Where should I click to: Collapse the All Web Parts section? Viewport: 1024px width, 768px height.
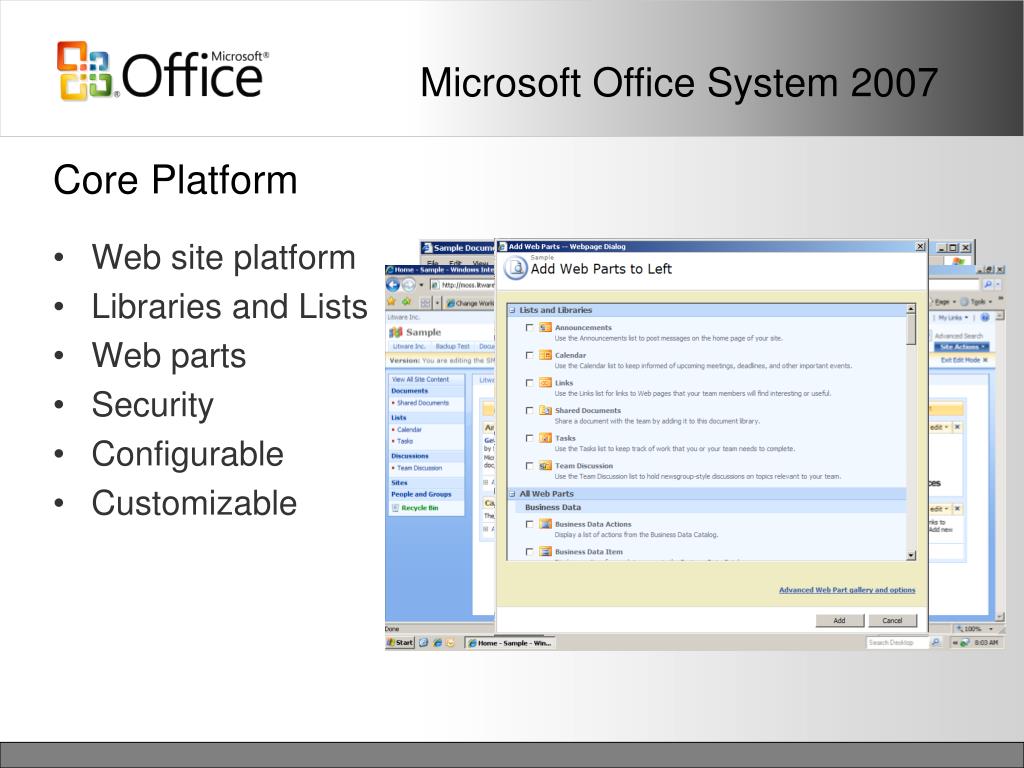click(513, 494)
